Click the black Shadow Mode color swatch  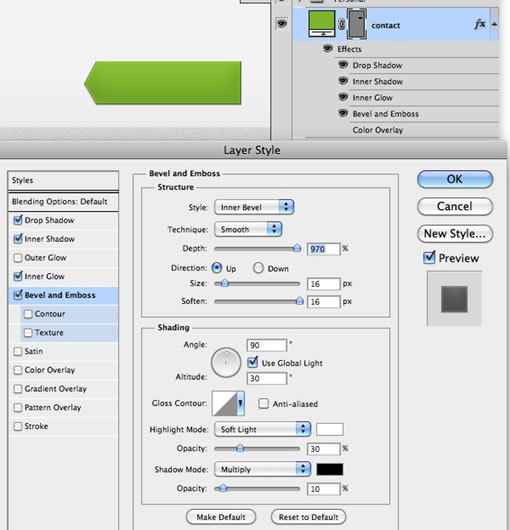tap(330, 469)
